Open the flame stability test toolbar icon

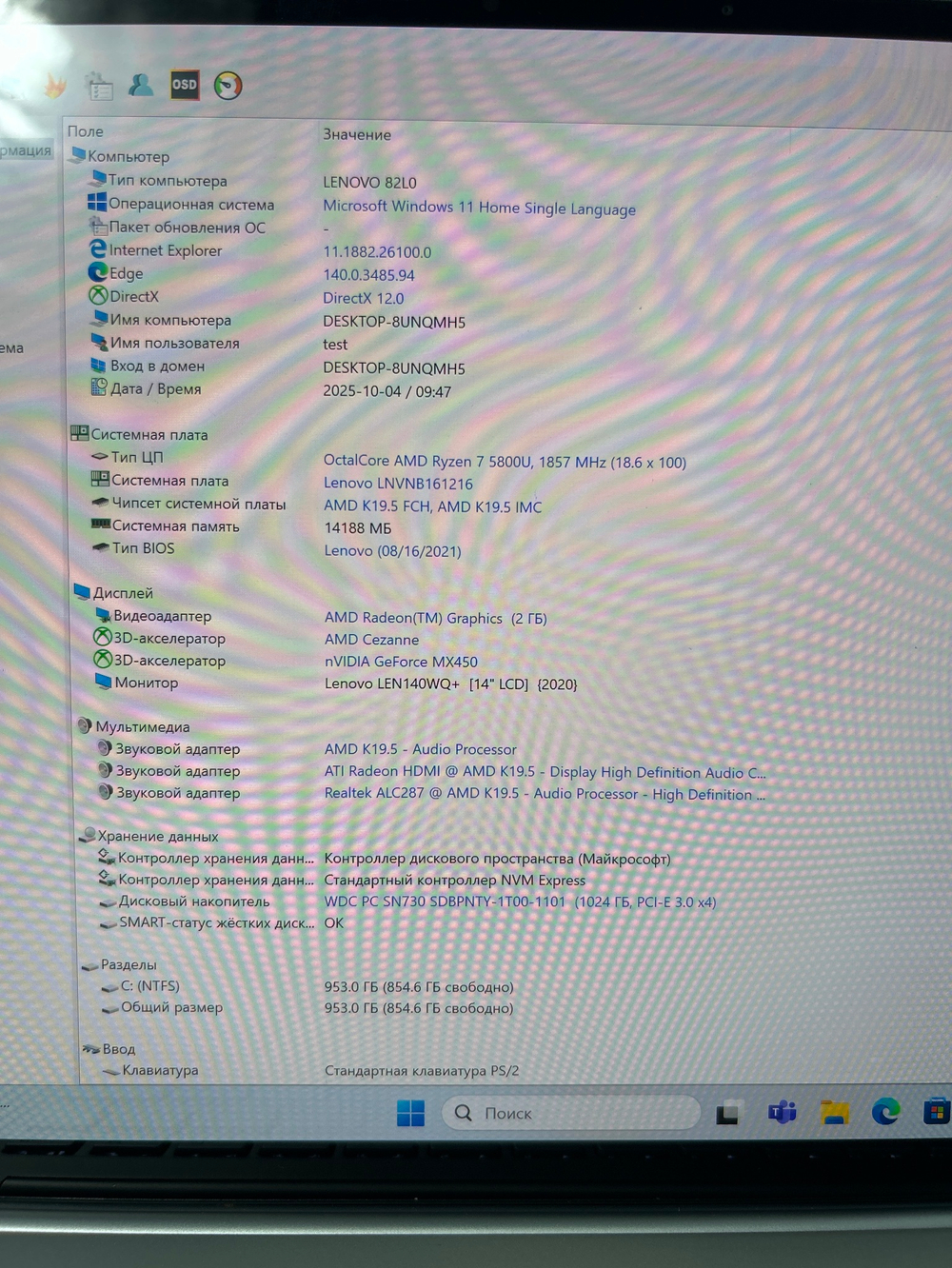[54, 86]
